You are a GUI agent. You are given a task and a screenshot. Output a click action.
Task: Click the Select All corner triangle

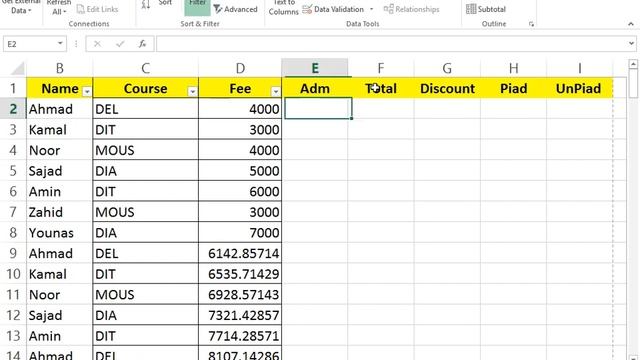pyautogui.click(x=17, y=68)
